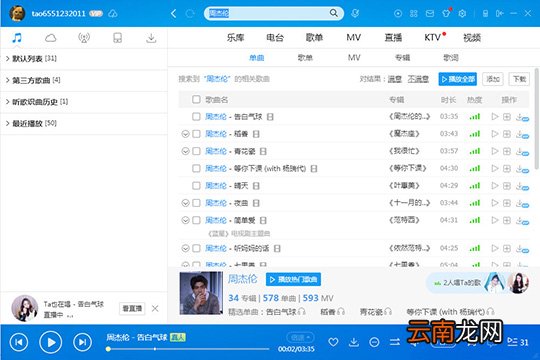Check the 晴天 song checkbox

196,186
